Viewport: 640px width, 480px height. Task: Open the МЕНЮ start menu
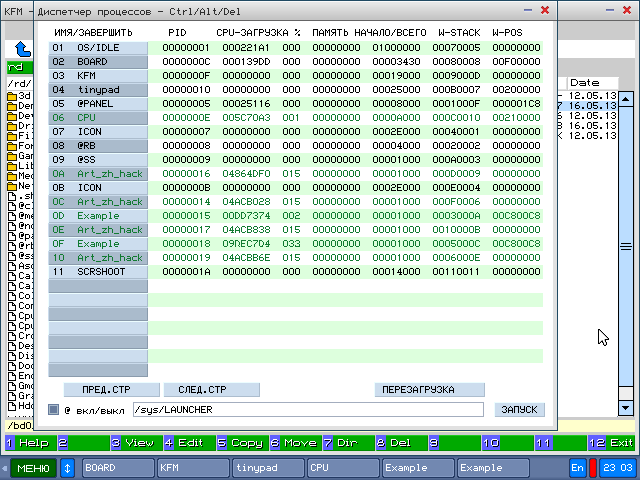tap(33, 467)
